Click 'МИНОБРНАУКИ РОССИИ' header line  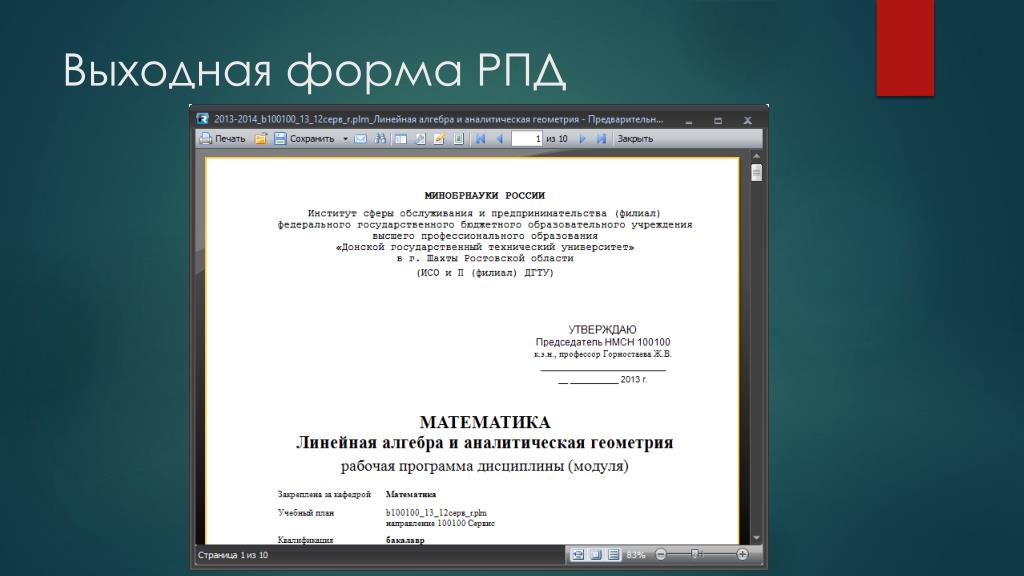(485, 195)
